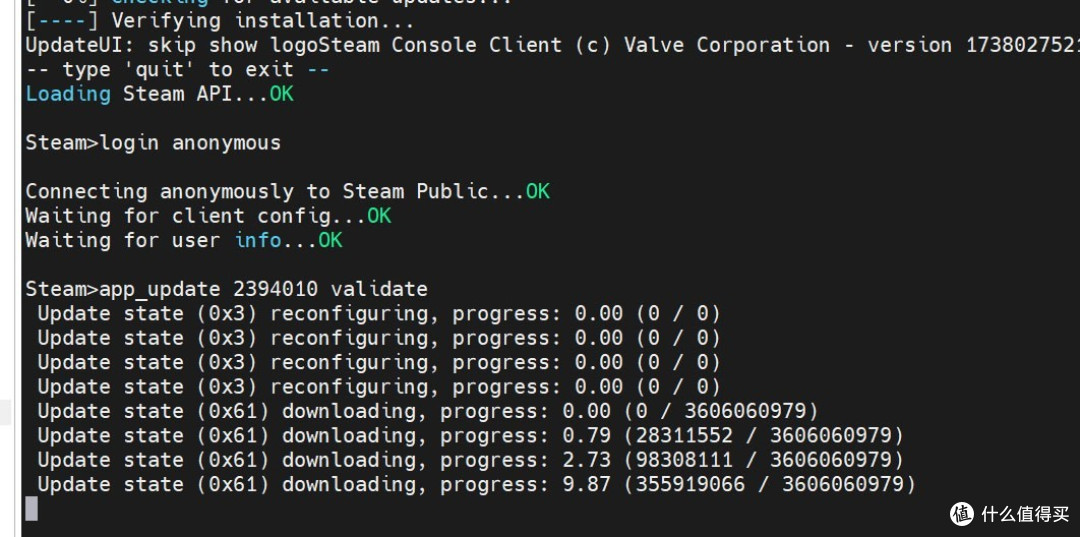Select the 2.73 progress download line
The width and height of the screenshot is (1080, 537).
(470, 460)
